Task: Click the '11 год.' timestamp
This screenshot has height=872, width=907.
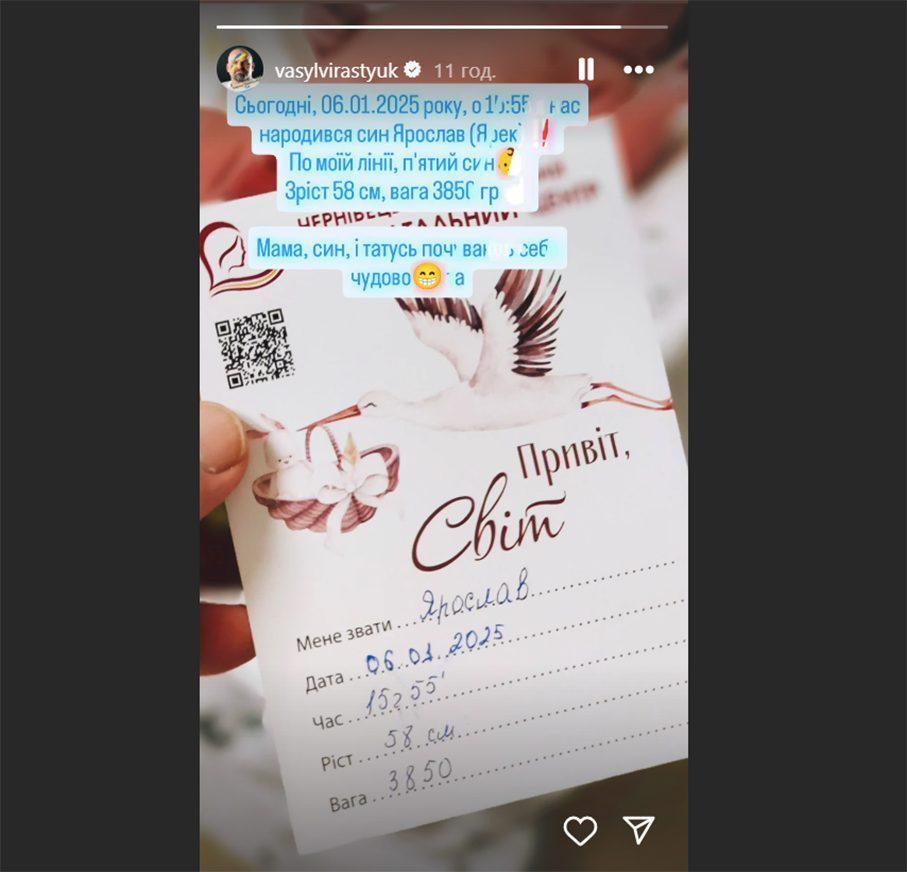Action: tap(464, 71)
